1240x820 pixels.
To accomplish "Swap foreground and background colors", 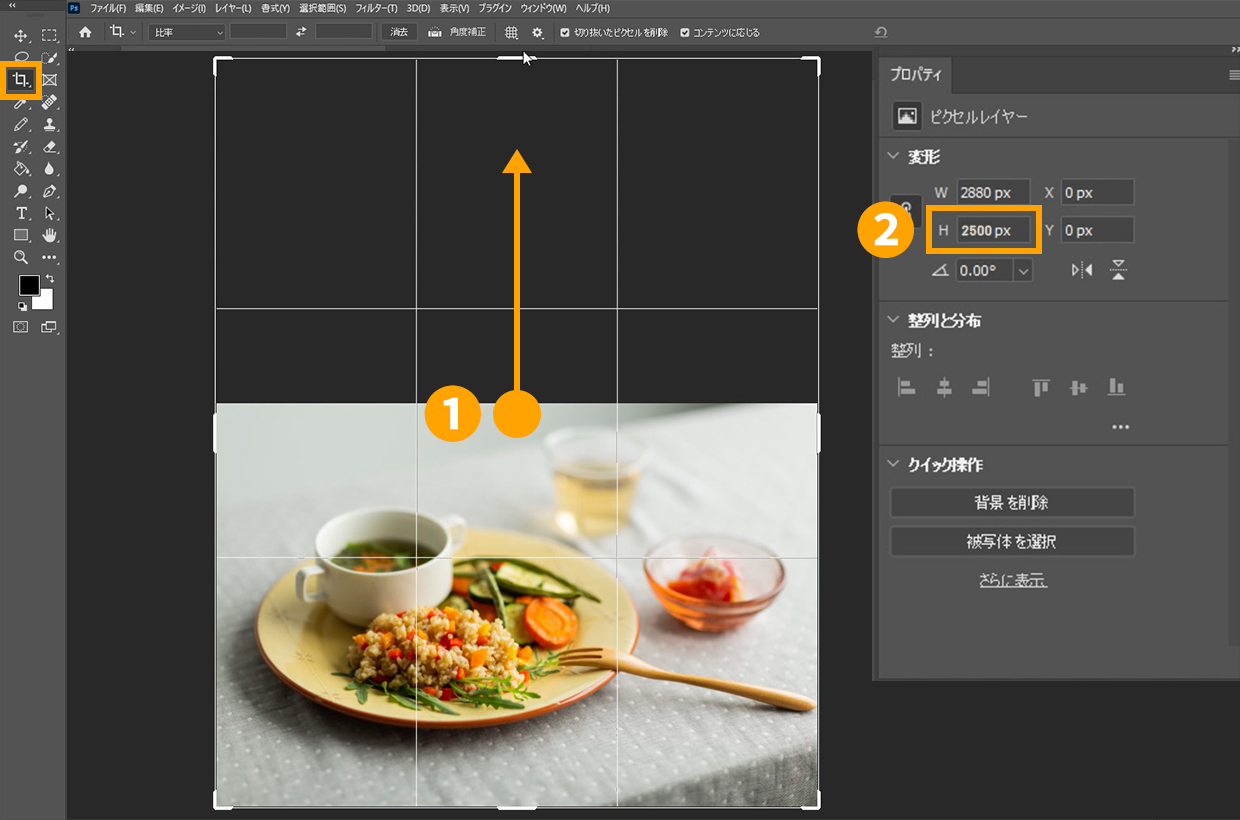I will [49, 278].
